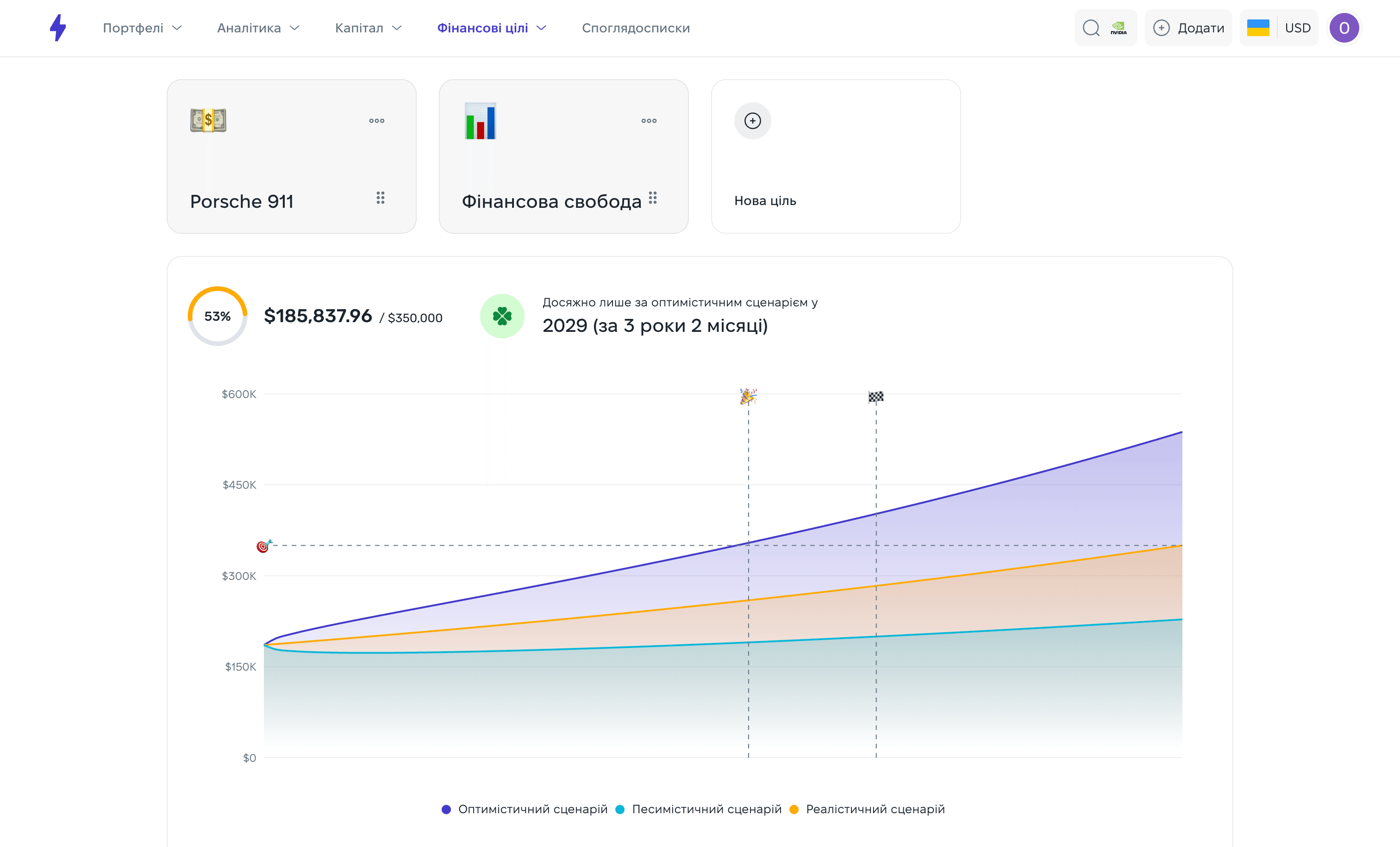
Task: Go to Споглядосписки page
Action: 635,28
